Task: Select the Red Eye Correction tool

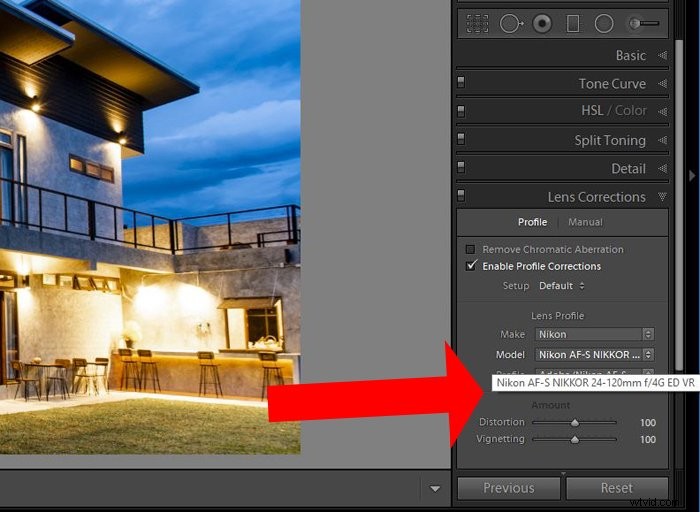Action: click(x=542, y=23)
